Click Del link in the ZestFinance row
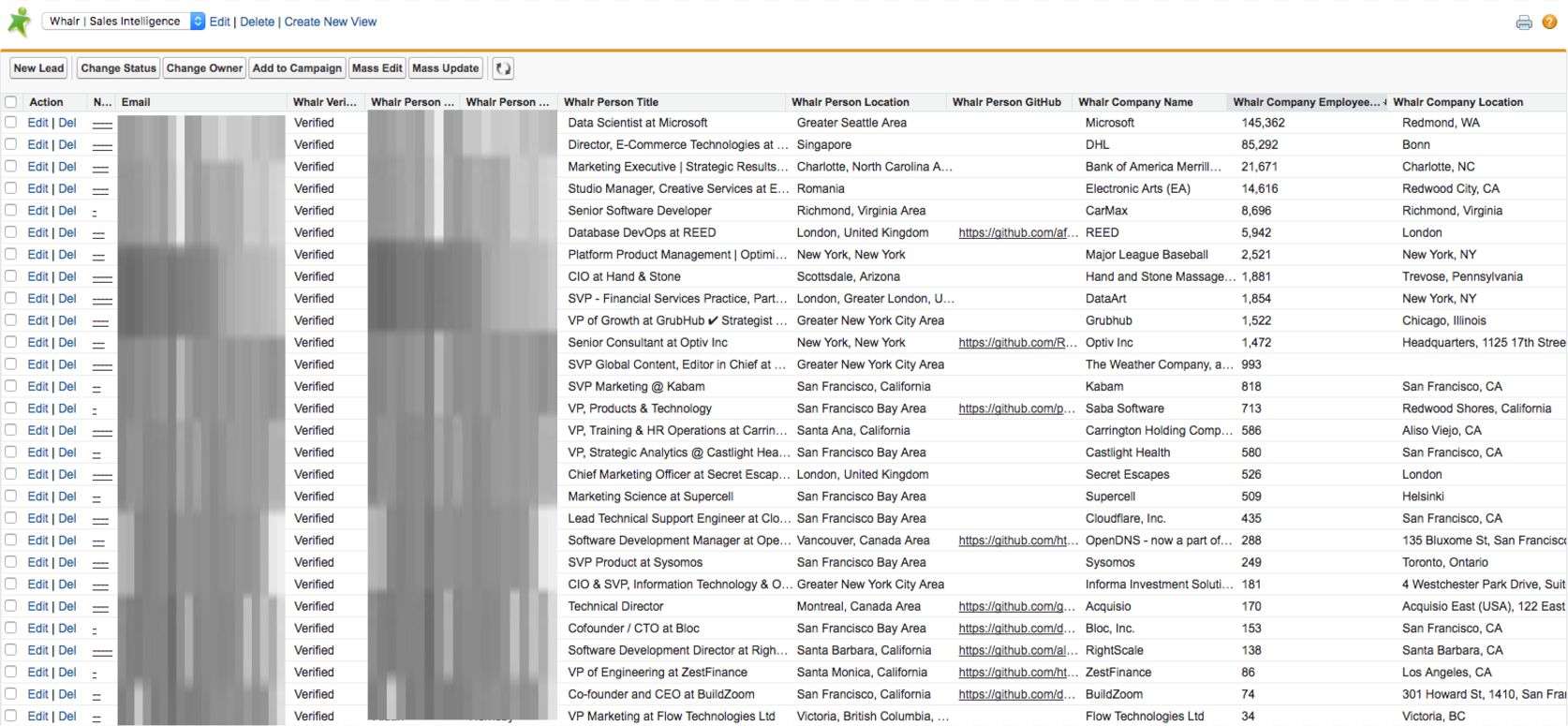1568x726 pixels. (x=67, y=673)
